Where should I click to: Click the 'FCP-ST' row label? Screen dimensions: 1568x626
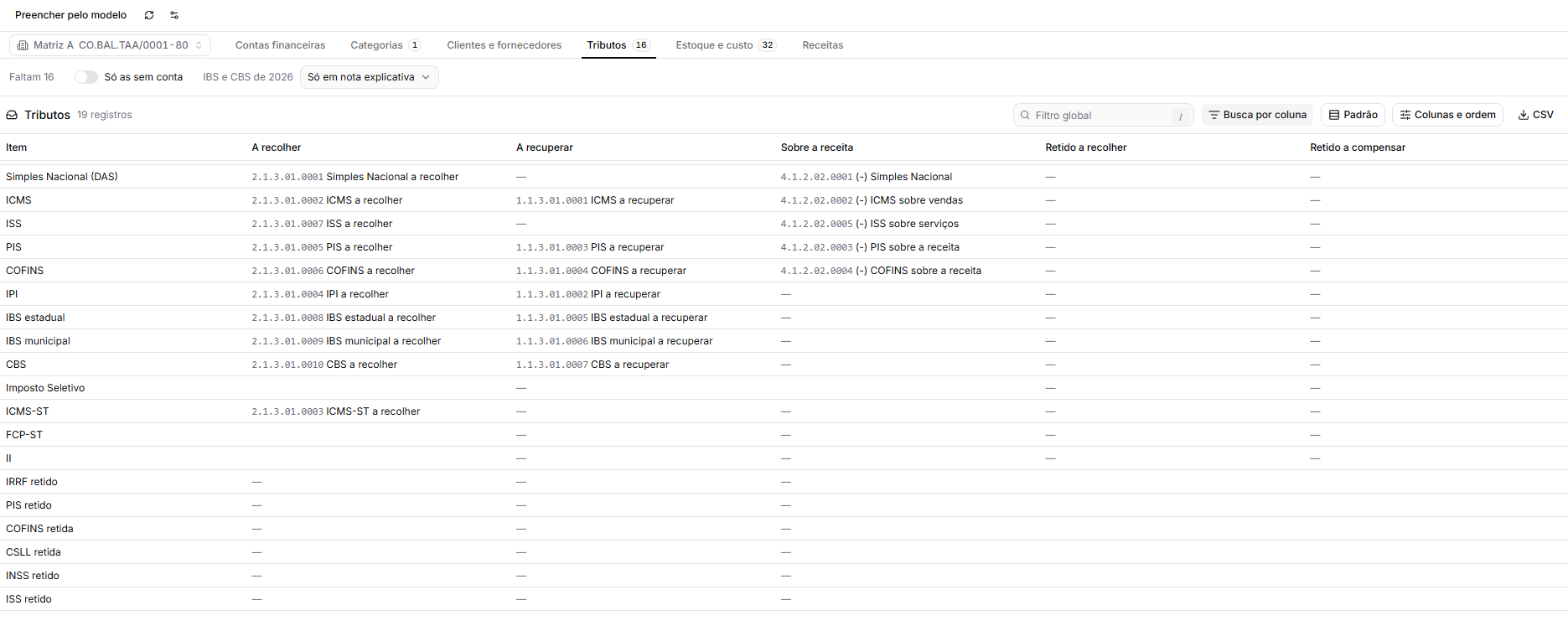coord(24,435)
